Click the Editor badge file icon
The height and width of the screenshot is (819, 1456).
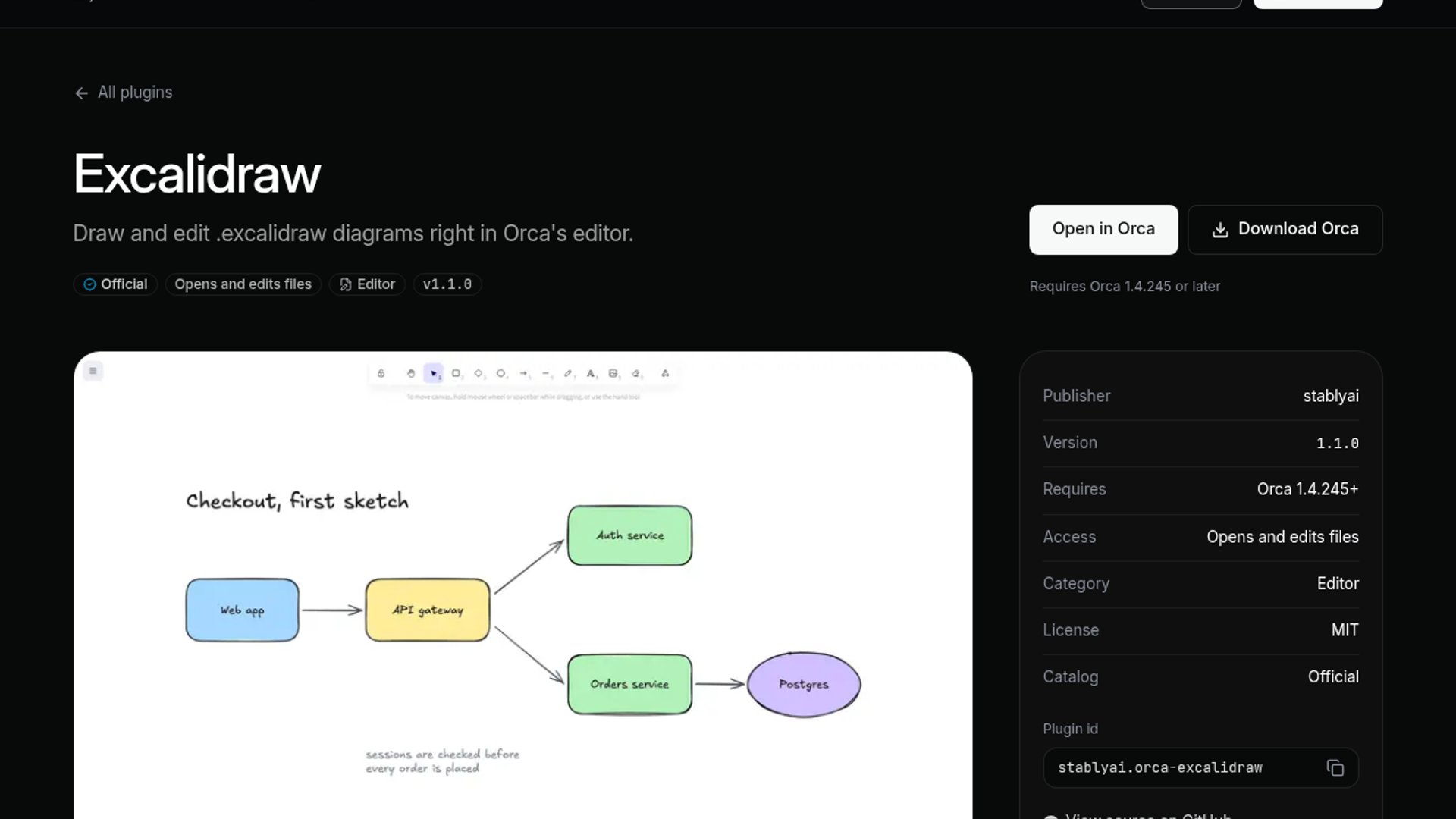[x=345, y=284]
